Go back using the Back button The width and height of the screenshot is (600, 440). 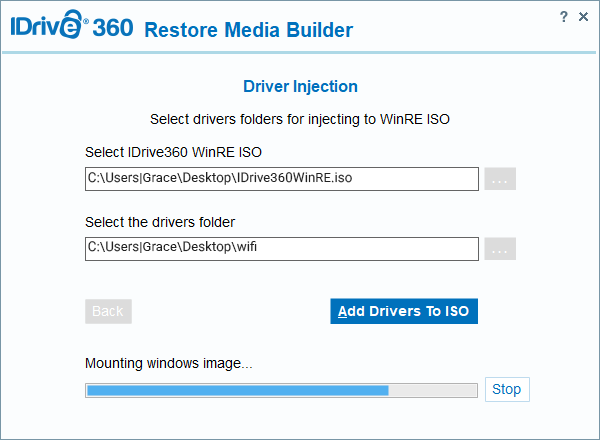coord(108,311)
